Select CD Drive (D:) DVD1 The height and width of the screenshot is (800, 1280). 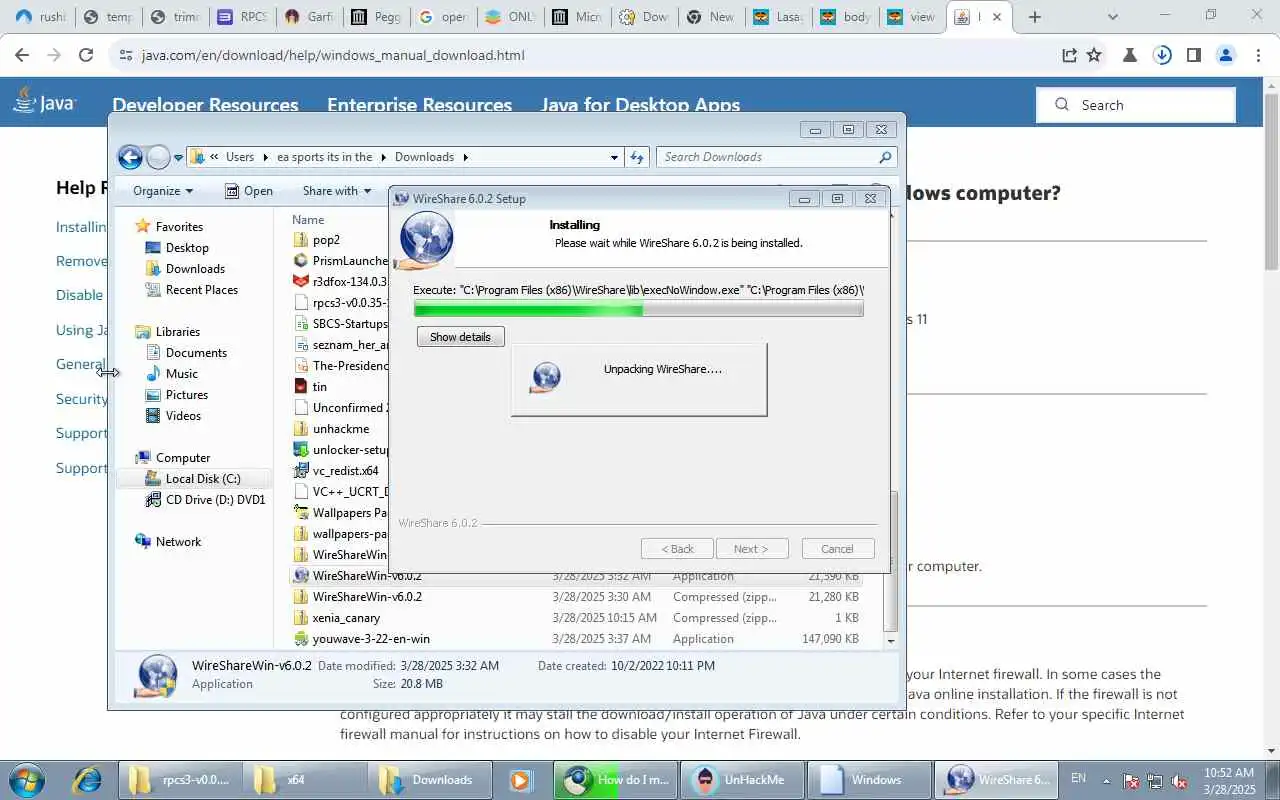pyautogui.click(x=215, y=500)
